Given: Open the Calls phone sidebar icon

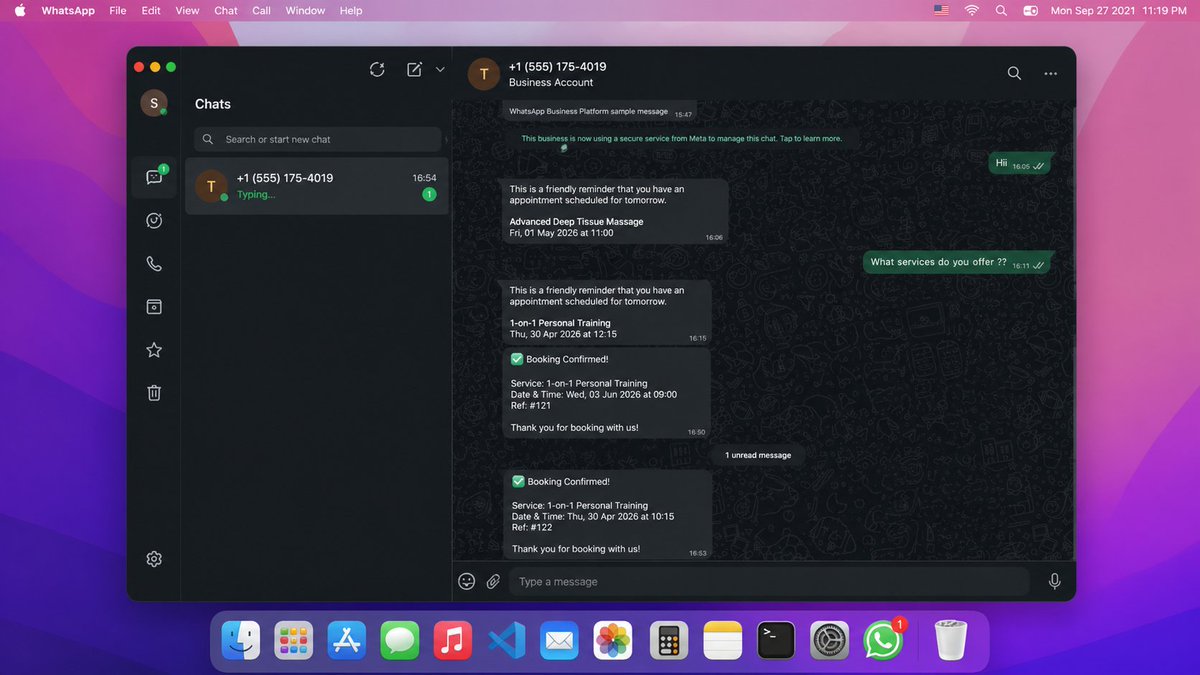Looking at the screenshot, I should click(154, 264).
